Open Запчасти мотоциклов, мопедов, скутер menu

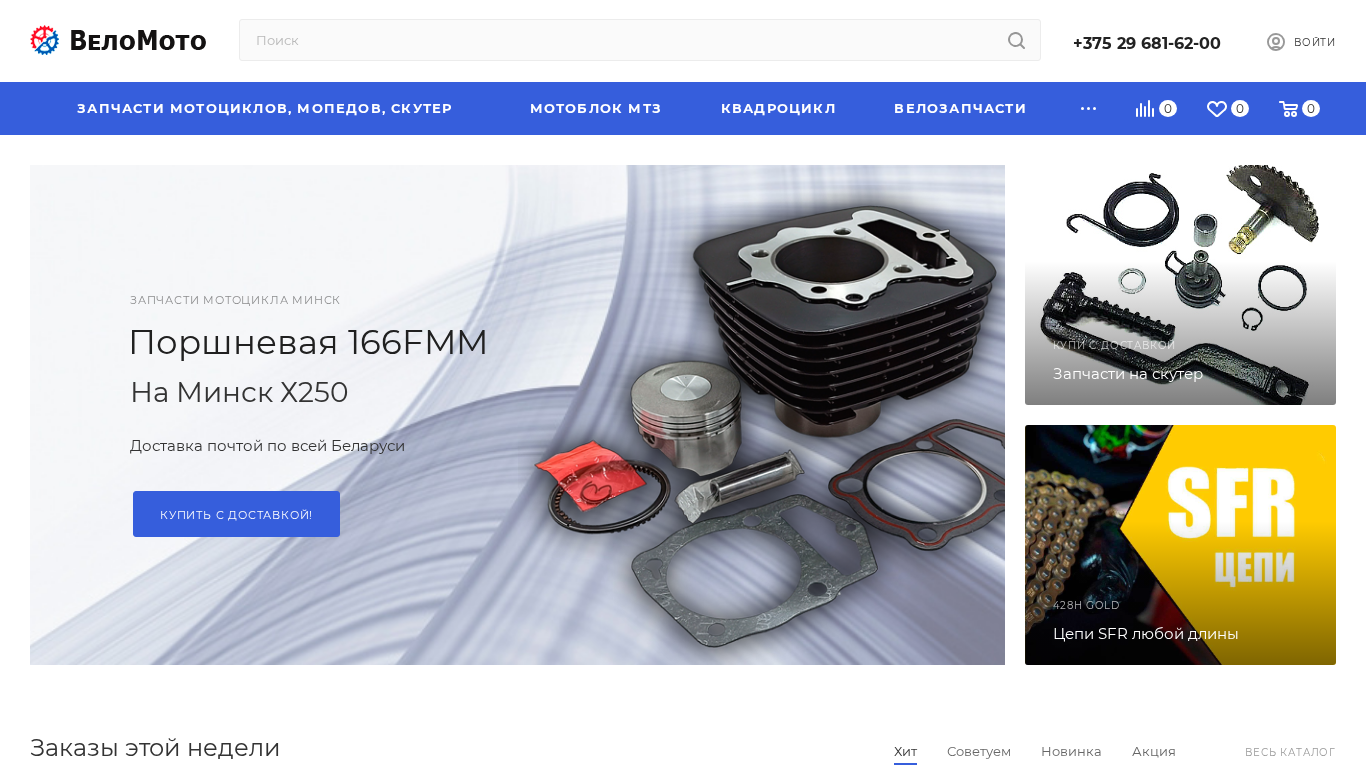click(264, 109)
